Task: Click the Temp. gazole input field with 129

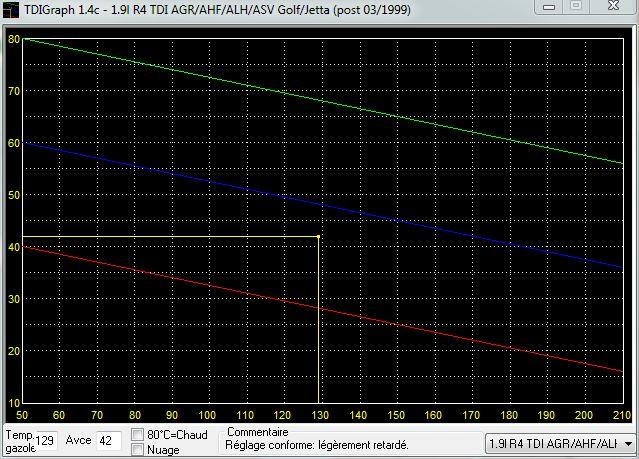Action: [x=45, y=441]
